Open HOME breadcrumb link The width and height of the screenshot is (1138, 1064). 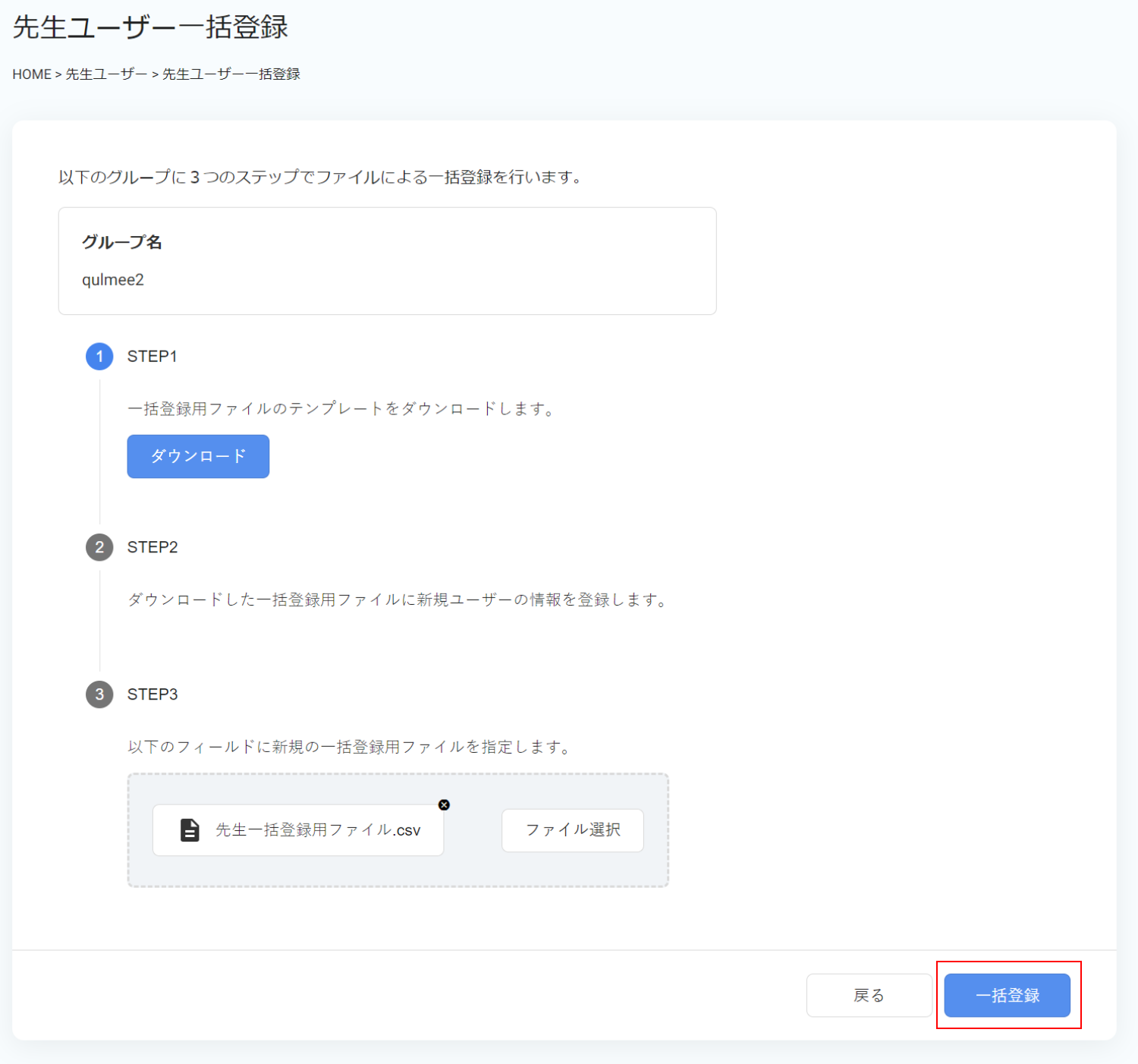pyautogui.click(x=32, y=74)
